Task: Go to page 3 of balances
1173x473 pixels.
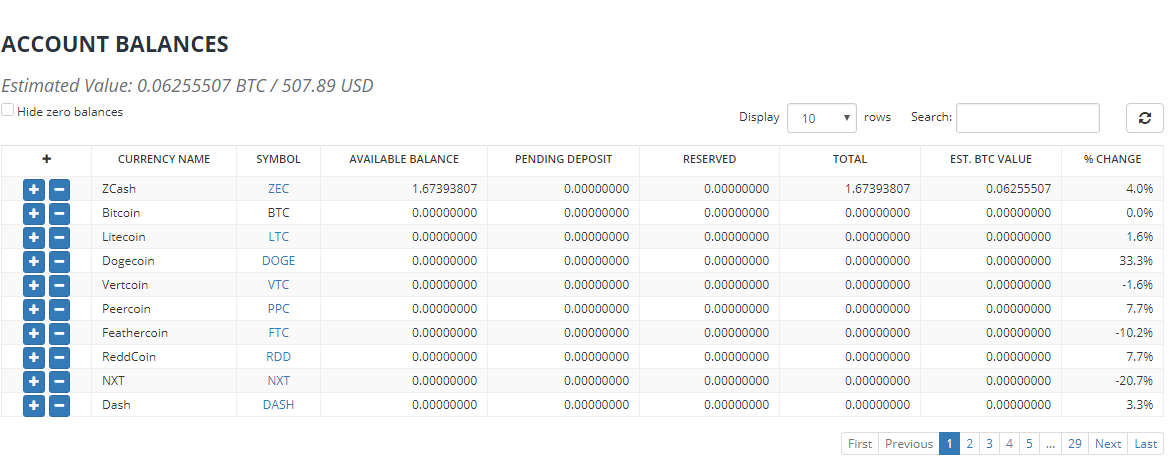Action: [x=989, y=444]
